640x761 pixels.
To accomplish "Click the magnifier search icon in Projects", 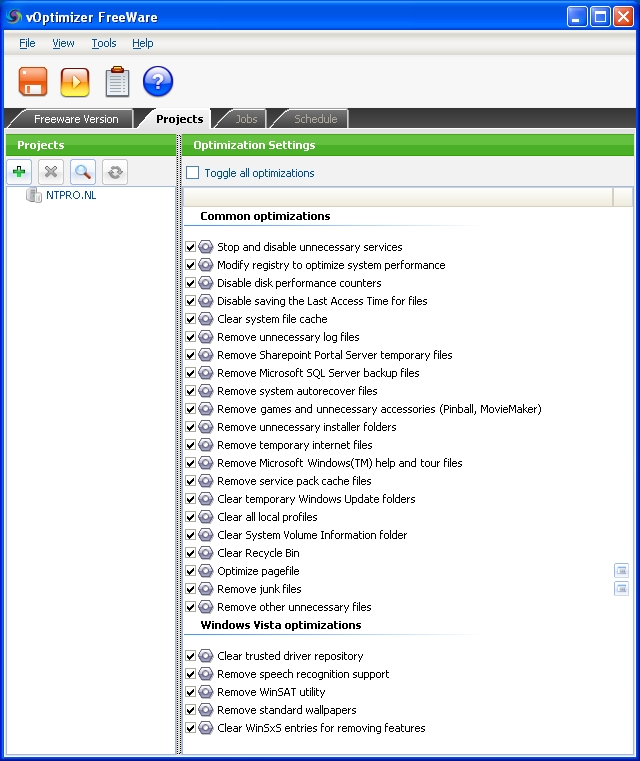I will [83, 172].
